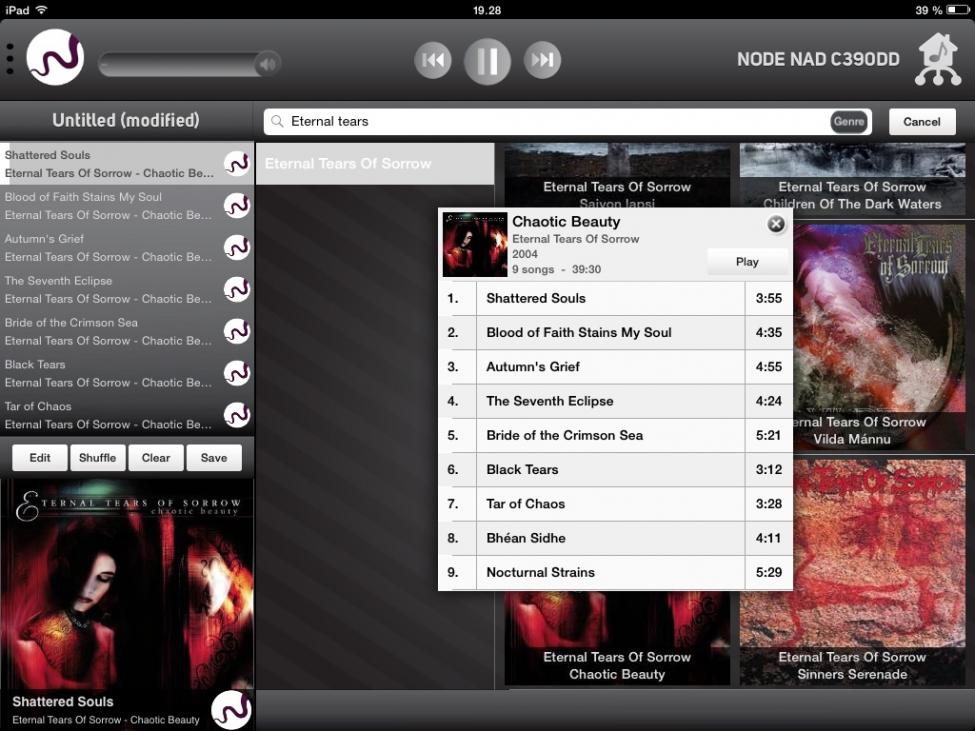Open the Chaotic Beauty album tile
The width and height of the screenshot is (975, 731).
pyautogui.click(x=617, y=638)
